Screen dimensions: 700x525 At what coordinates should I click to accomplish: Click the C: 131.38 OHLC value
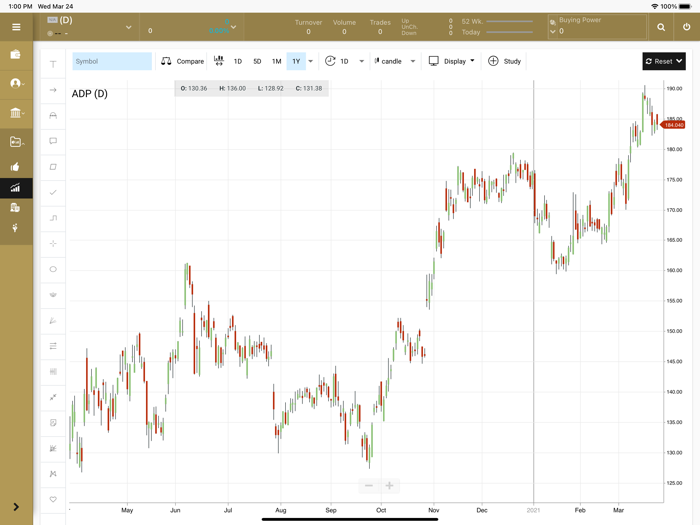coord(309,88)
